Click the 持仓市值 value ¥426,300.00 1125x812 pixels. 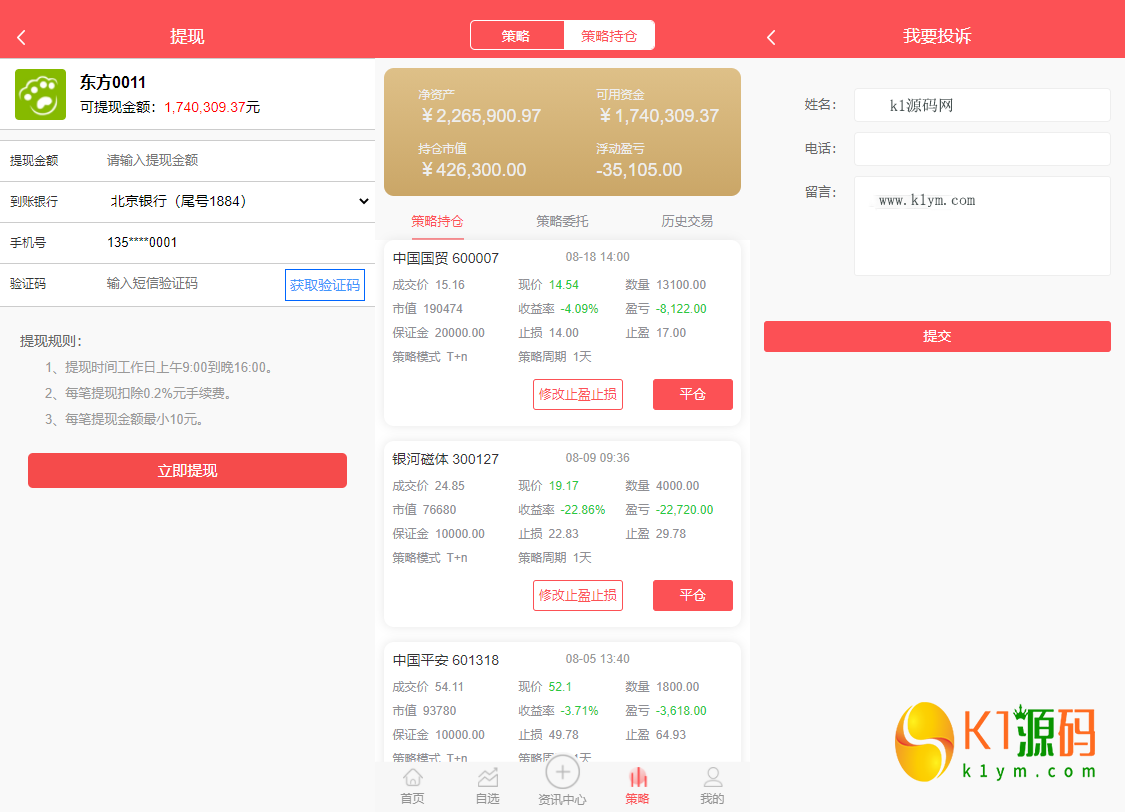tap(474, 170)
